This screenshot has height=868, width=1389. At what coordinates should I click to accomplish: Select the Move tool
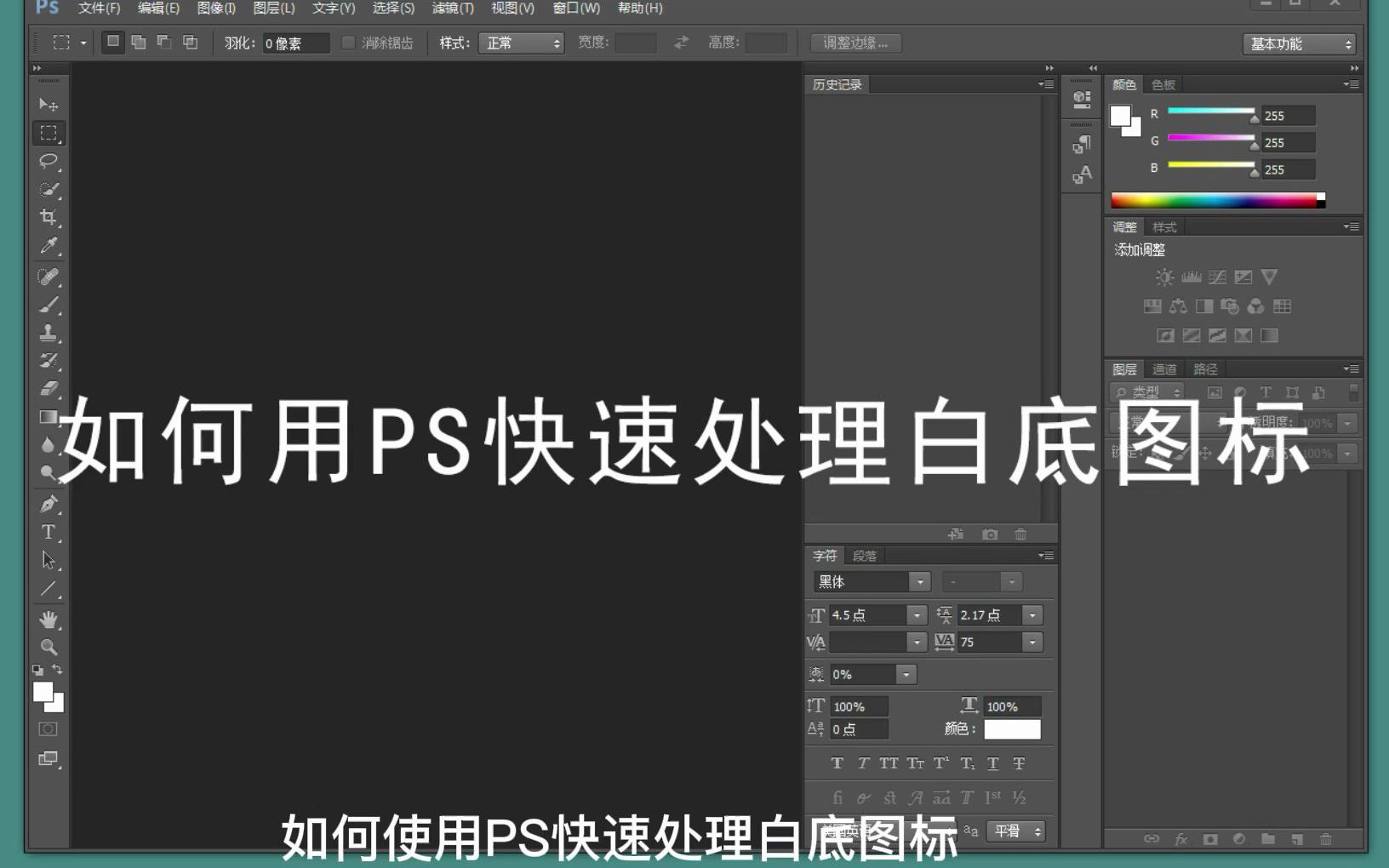coord(48,104)
